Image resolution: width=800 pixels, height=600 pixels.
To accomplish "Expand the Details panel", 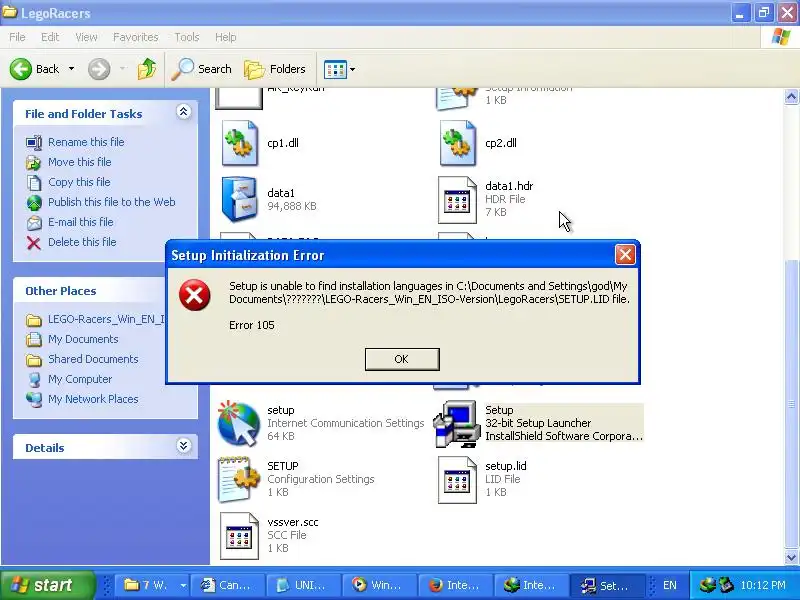I will (x=184, y=446).
